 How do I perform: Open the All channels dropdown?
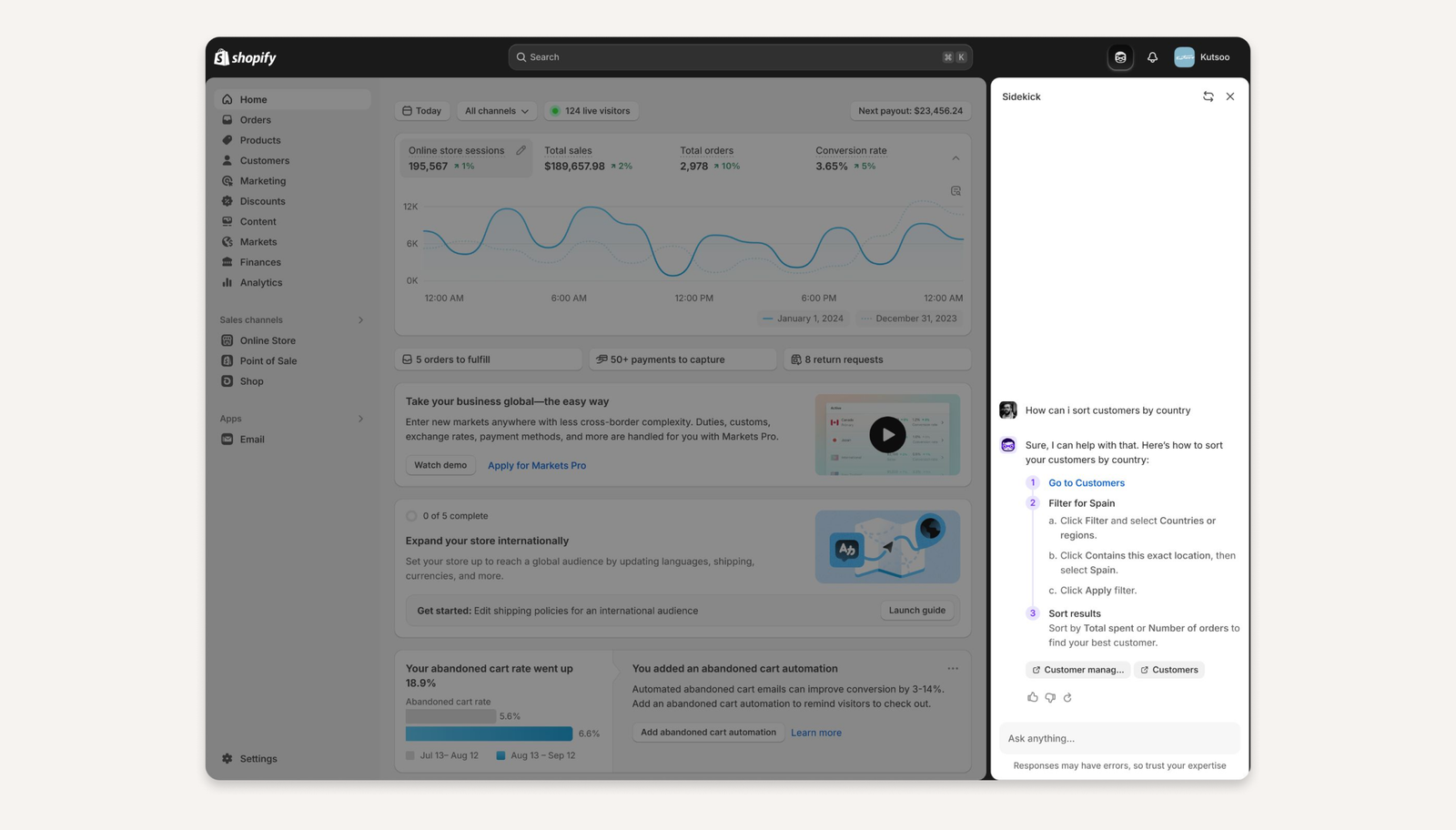pos(496,111)
